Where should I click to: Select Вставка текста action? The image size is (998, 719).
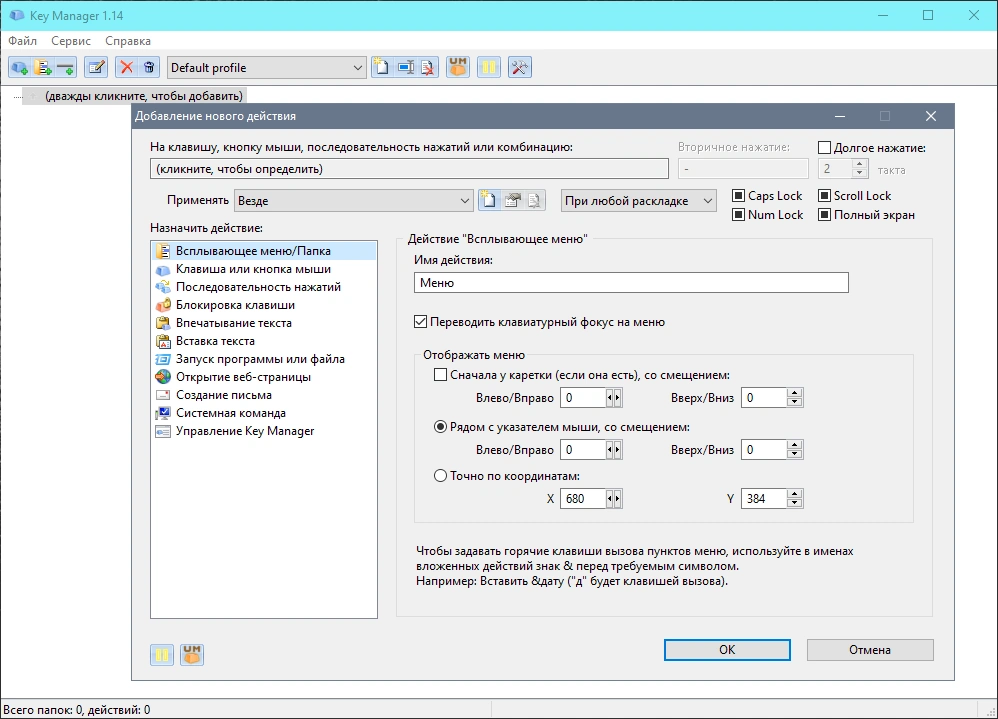(264, 341)
